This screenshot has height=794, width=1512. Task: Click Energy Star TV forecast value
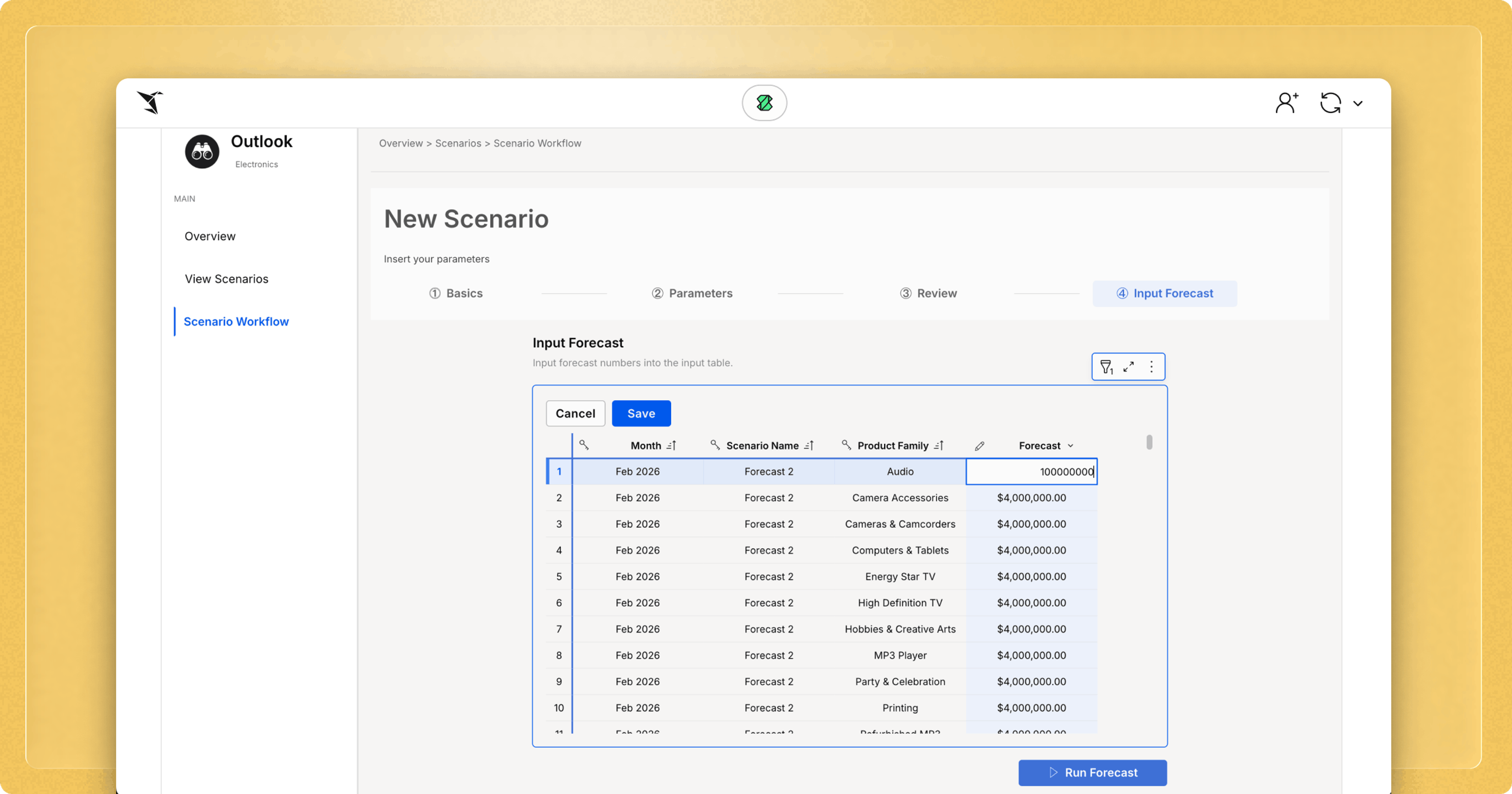coord(1031,577)
